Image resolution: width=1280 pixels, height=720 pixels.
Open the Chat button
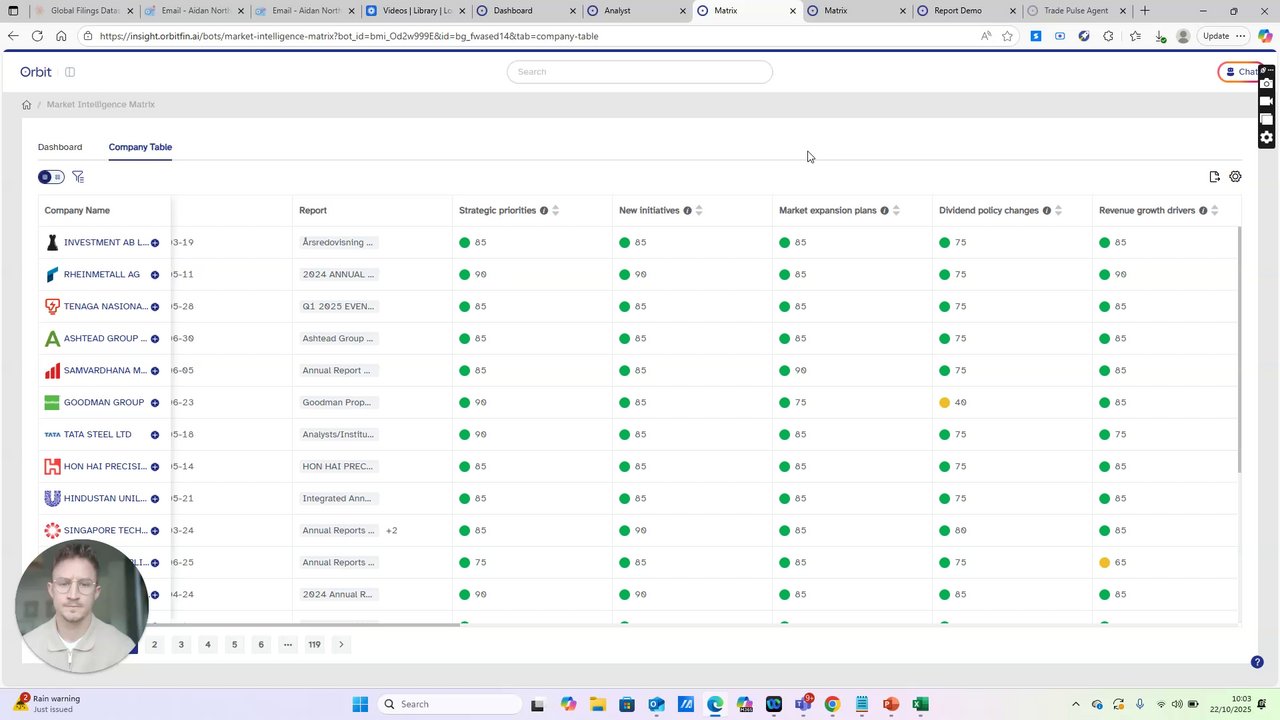[1241, 72]
